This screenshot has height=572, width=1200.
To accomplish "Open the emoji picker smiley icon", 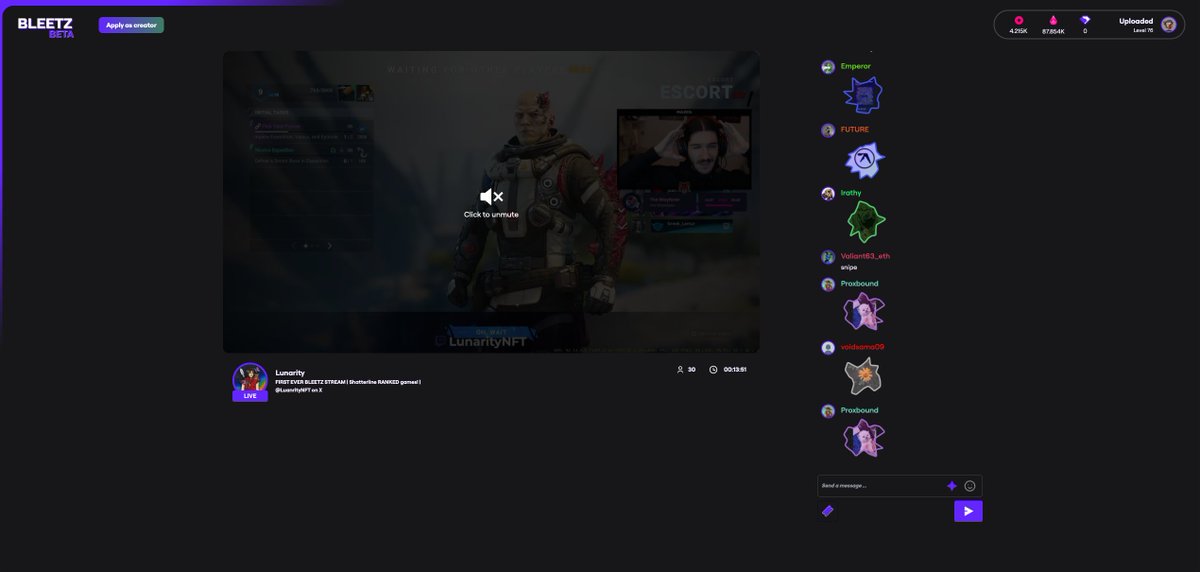I will [x=970, y=486].
